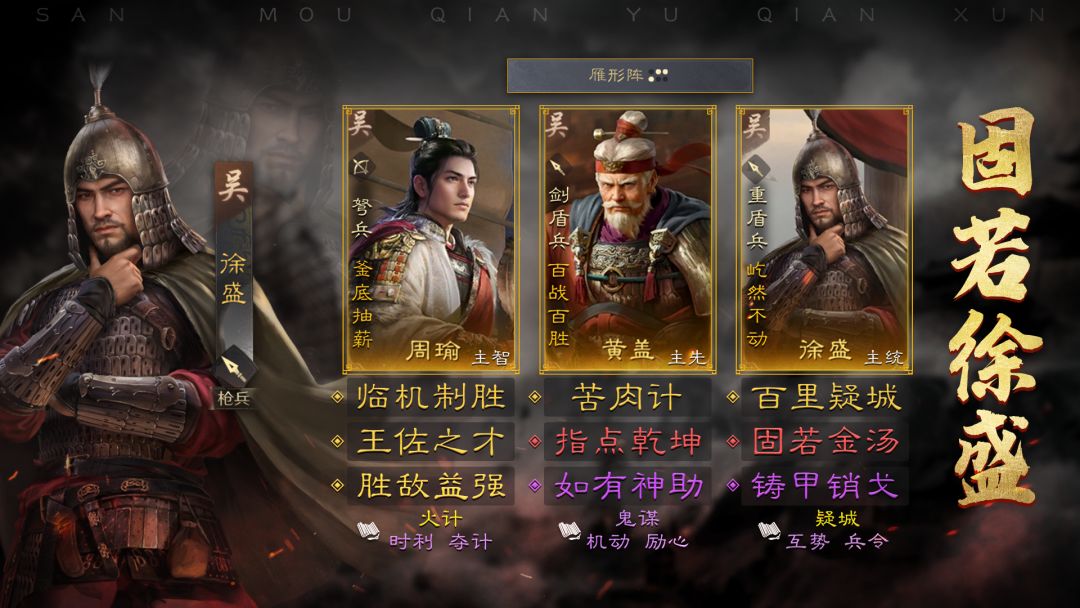Click the crossbow icon on Zhou Yu's card
This screenshot has width=1080, height=608.
pyautogui.click(x=361, y=166)
